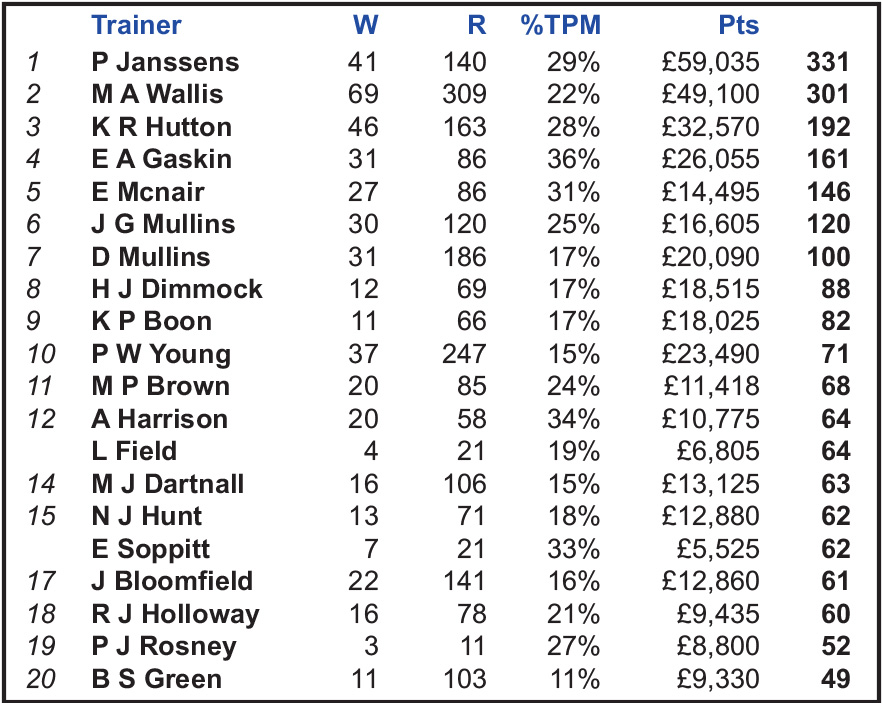Click rank 20 for B S Green
882x703 pixels.
tap(41, 678)
